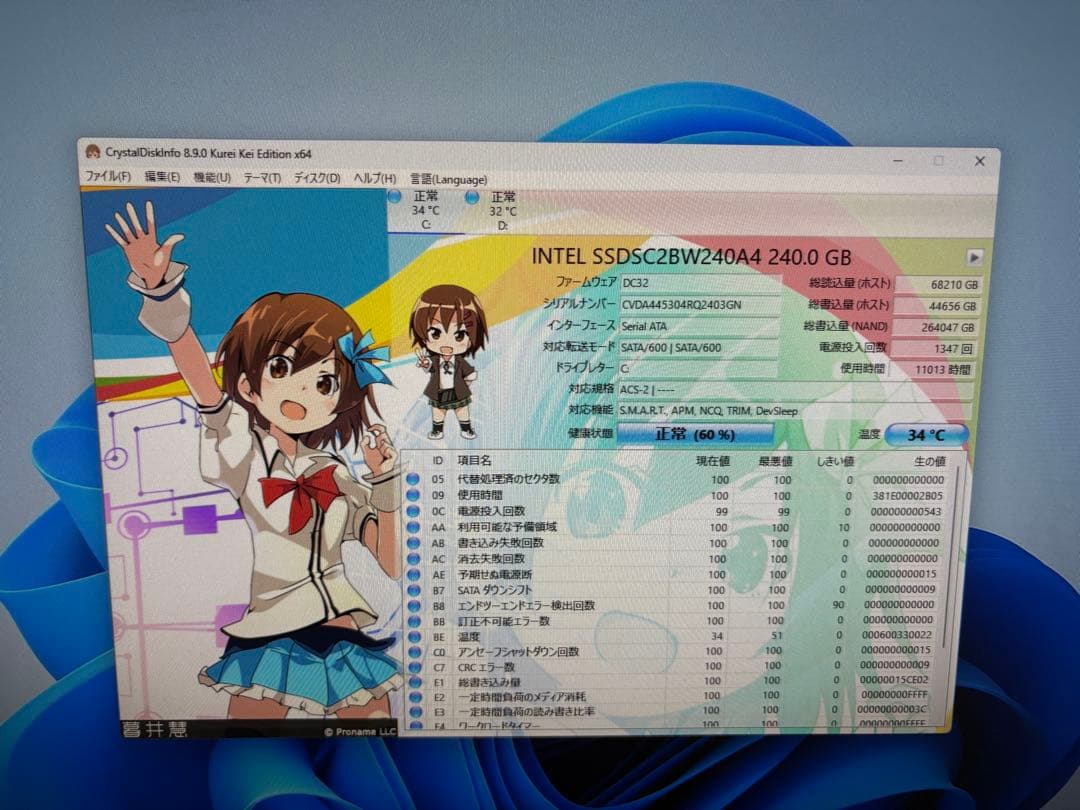
Task: Click the 正常 (60%) health status button
Action: pos(692,433)
